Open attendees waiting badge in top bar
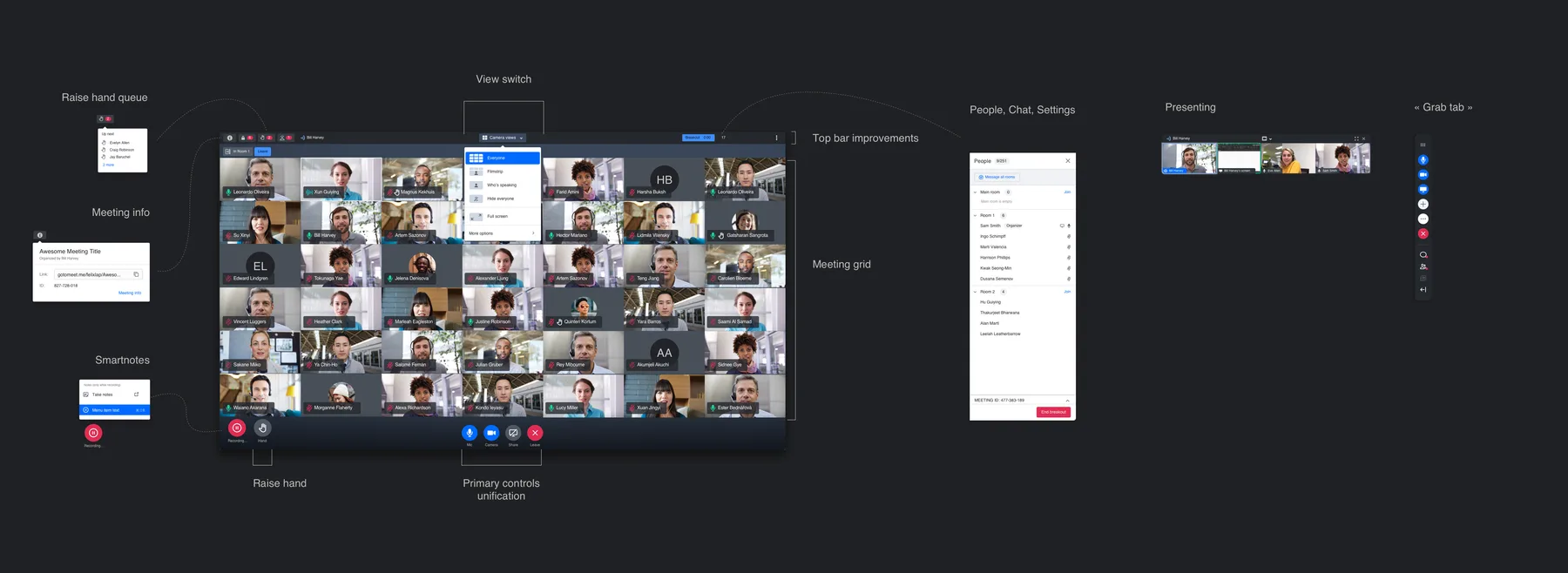Image resolution: width=1568 pixels, height=573 pixels. click(x=285, y=138)
